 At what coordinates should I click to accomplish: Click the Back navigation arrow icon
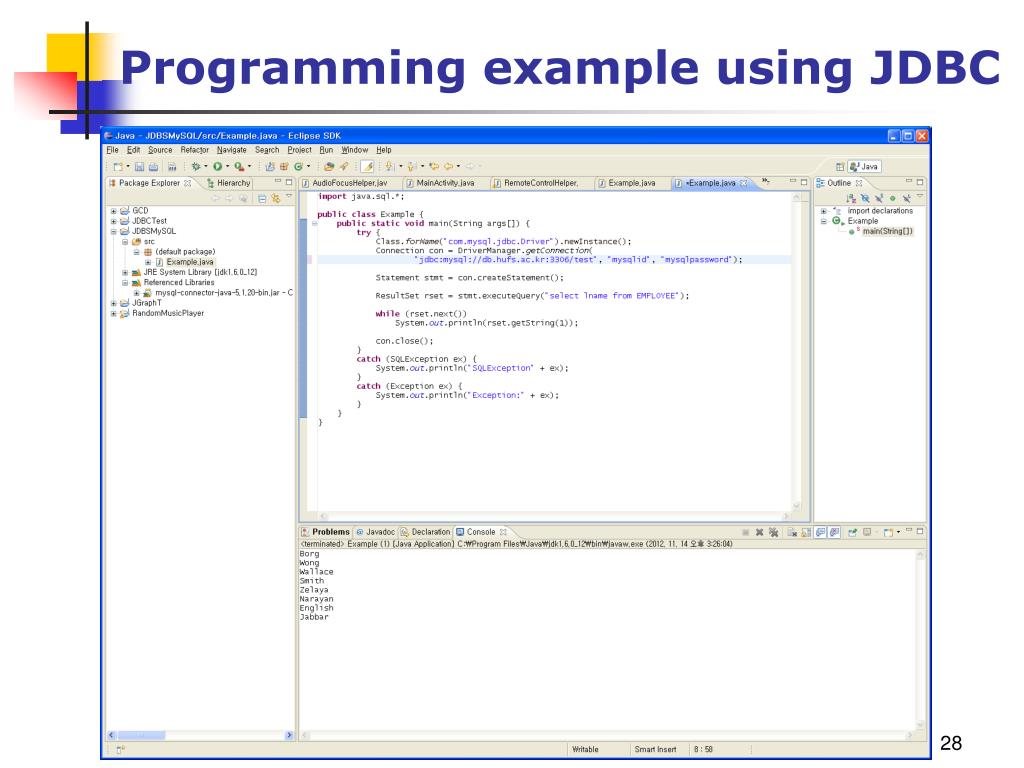coord(449,167)
